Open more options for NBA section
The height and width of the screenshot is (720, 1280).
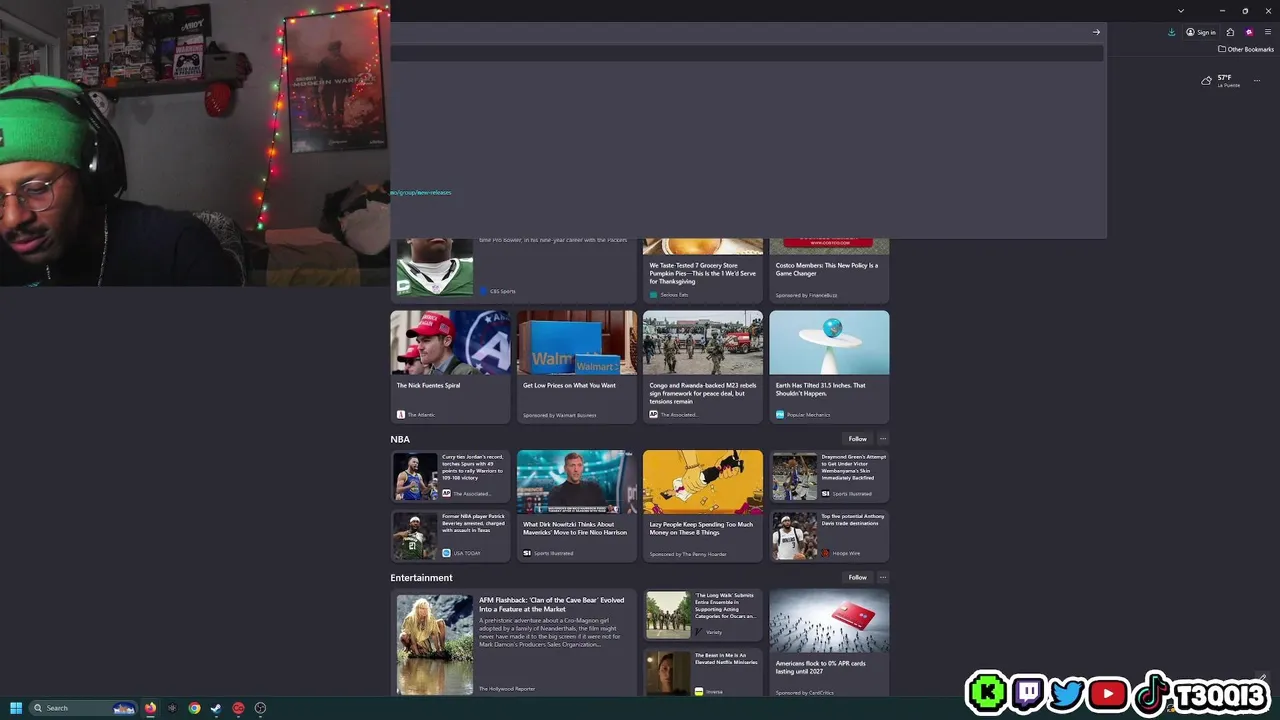pos(882,439)
